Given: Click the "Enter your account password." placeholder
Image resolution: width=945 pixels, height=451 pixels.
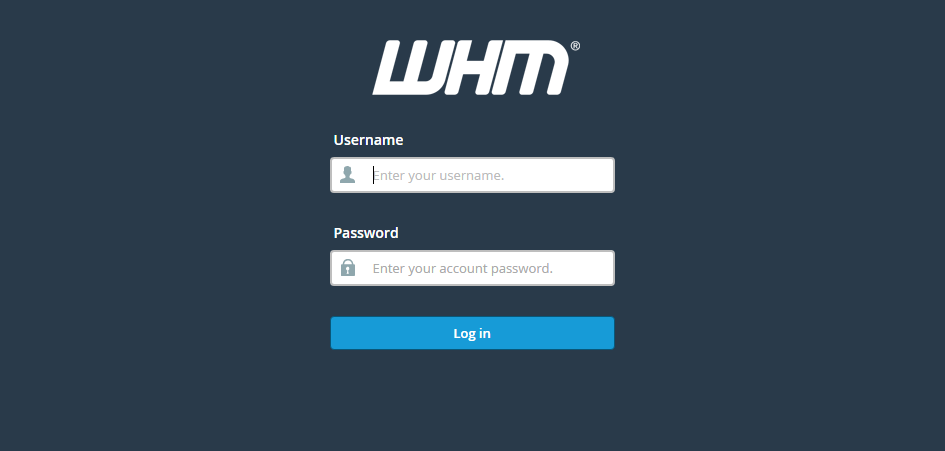Looking at the screenshot, I should (x=463, y=268).
